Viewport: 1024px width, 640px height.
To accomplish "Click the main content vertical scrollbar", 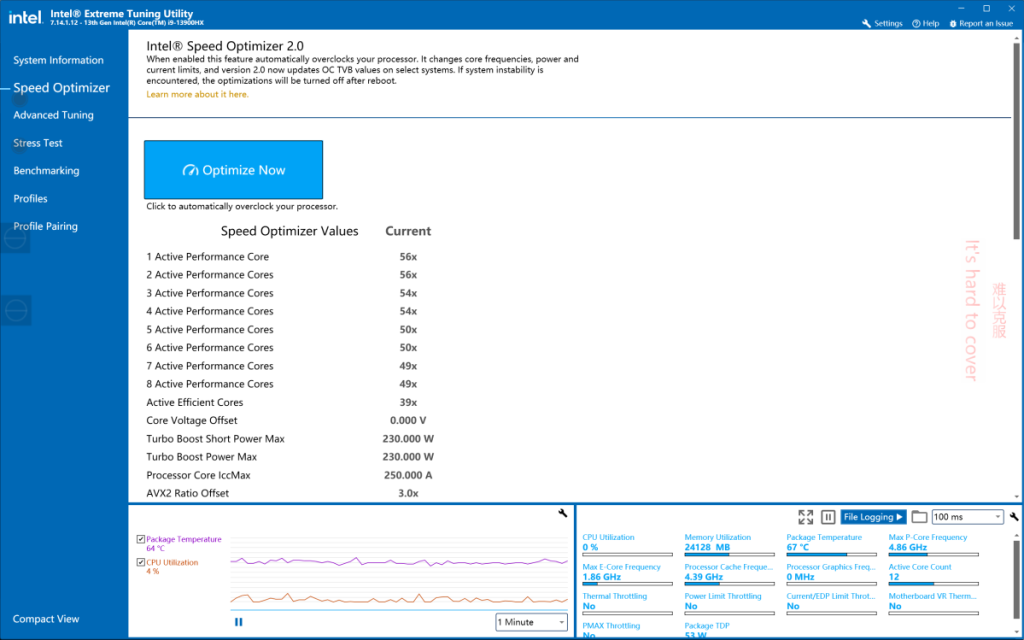I will click(1017, 140).
